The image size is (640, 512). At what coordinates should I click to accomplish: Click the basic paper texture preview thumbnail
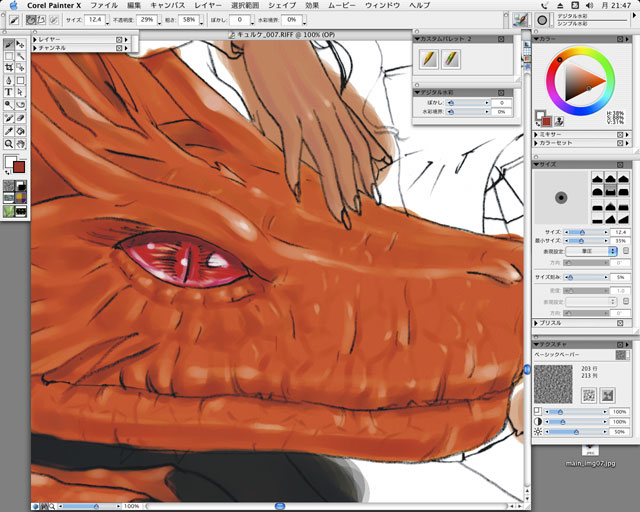pos(553,384)
